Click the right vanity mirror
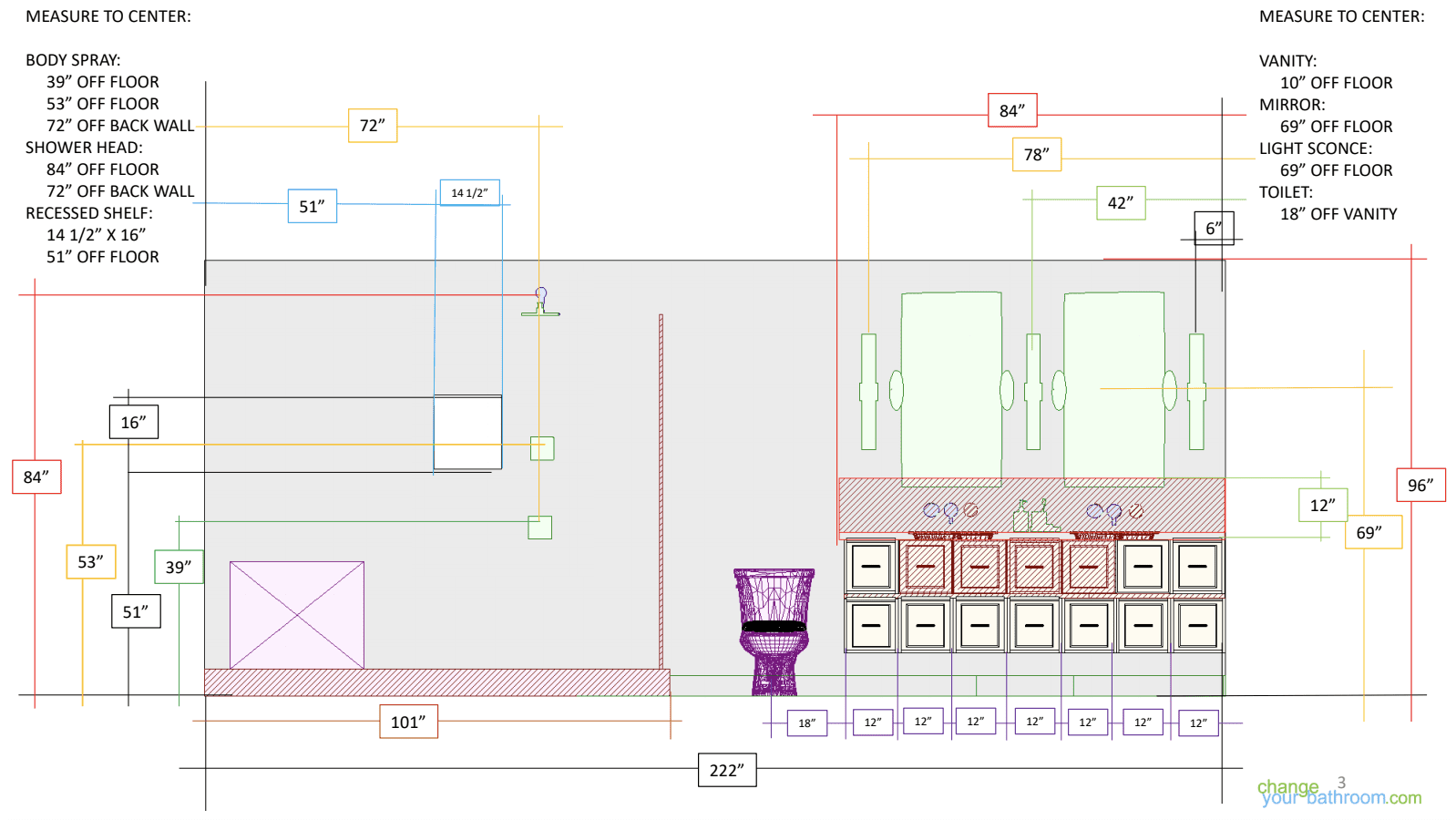This screenshot has width=1456, height=820. coord(1114,389)
